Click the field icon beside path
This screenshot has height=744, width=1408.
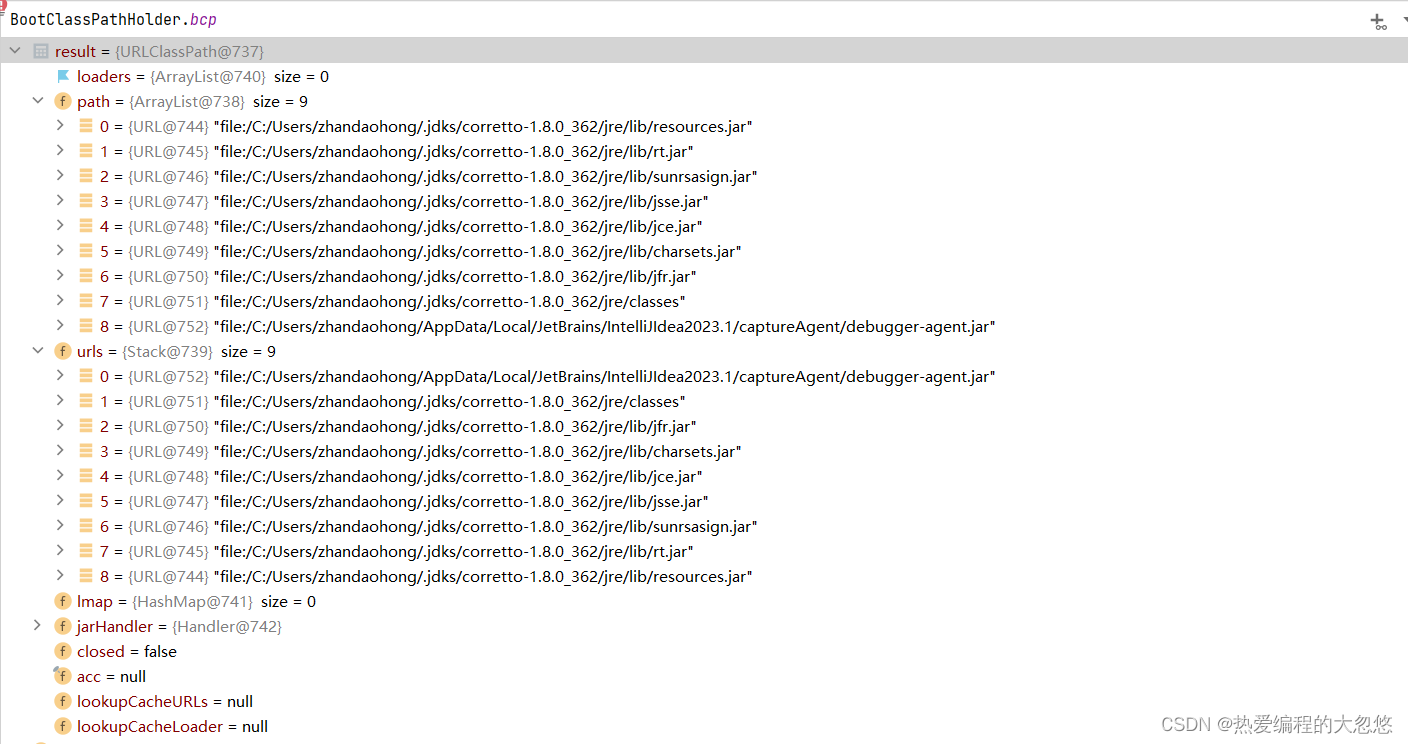63,101
